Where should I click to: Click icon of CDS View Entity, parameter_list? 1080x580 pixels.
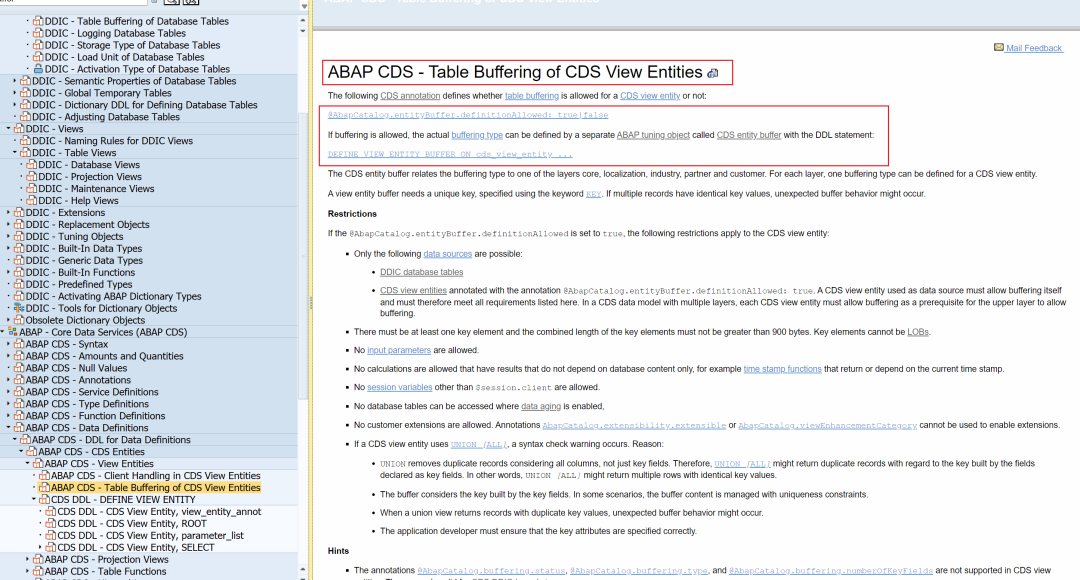tap(50, 536)
